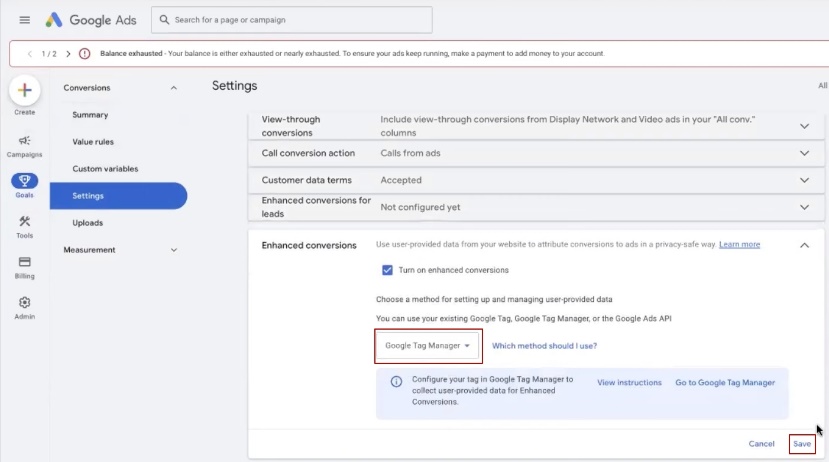The image size is (829, 462).
Task: Select Uploads in the Conversions menu
Action: [87, 223]
